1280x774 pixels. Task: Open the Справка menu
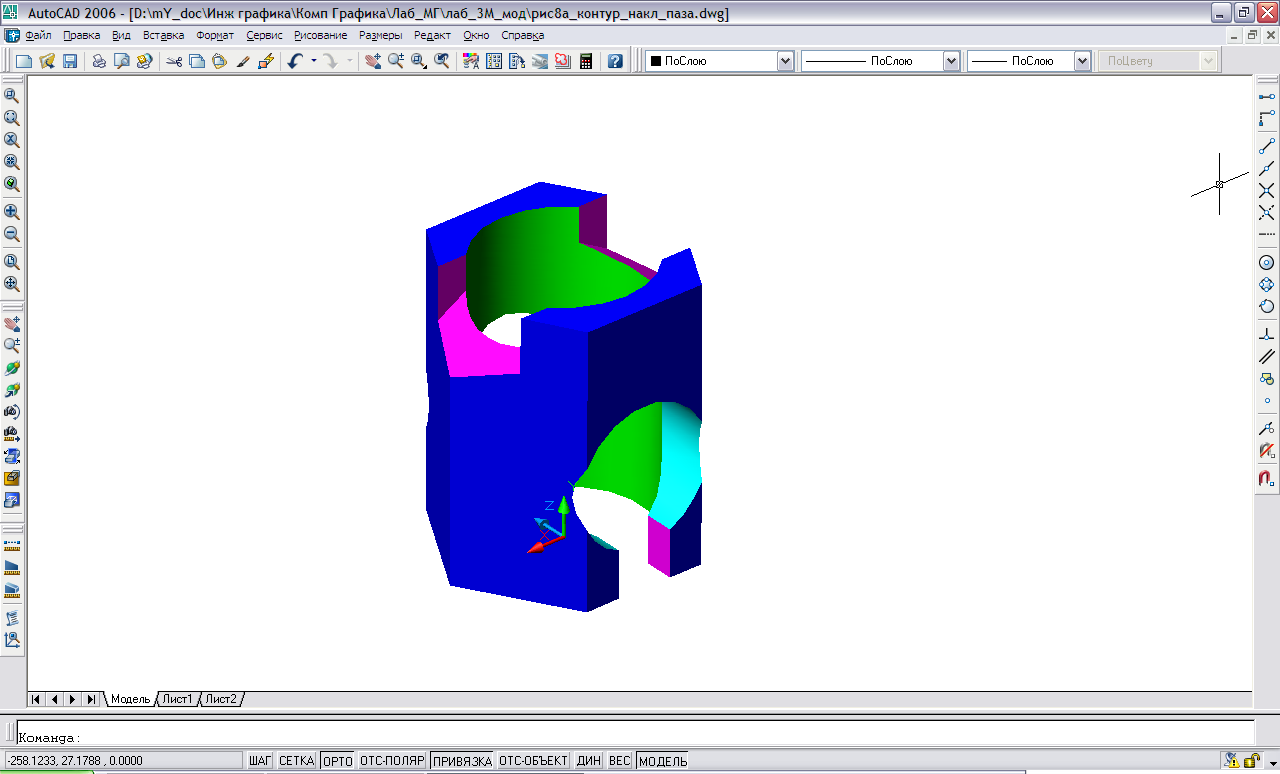click(x=523, y=35)
